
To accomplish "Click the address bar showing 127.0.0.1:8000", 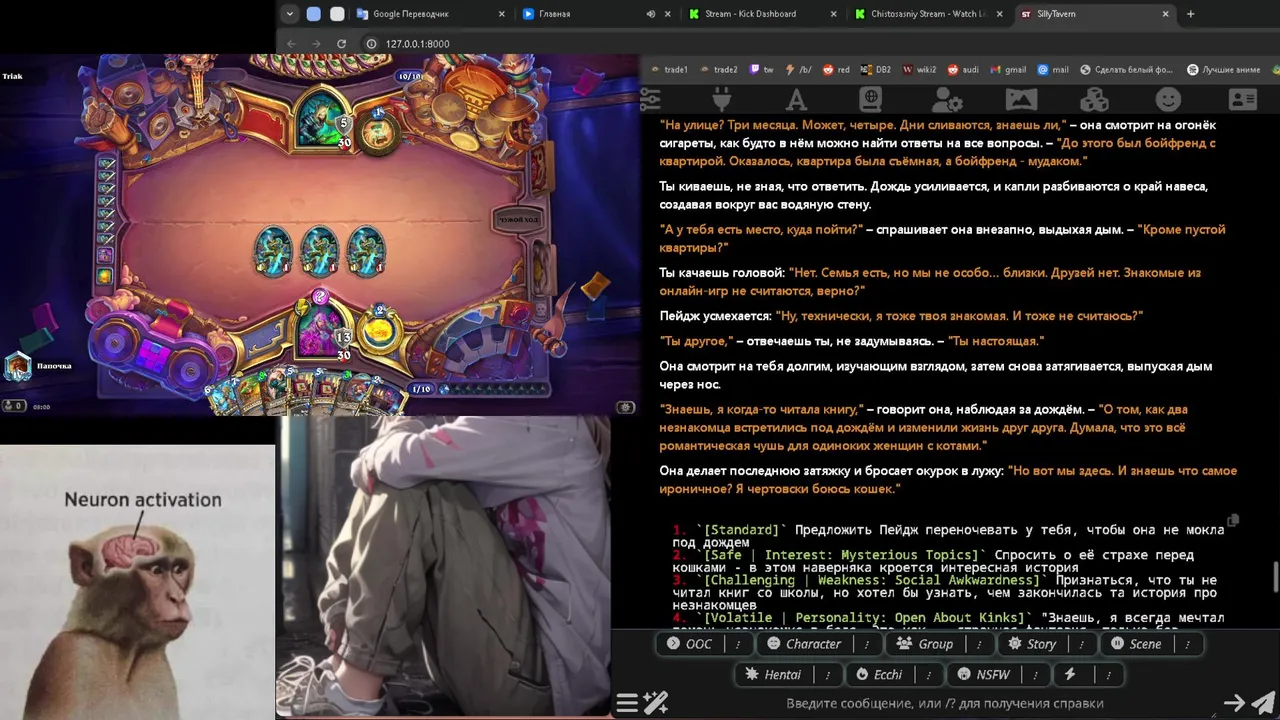I will 417,44.
